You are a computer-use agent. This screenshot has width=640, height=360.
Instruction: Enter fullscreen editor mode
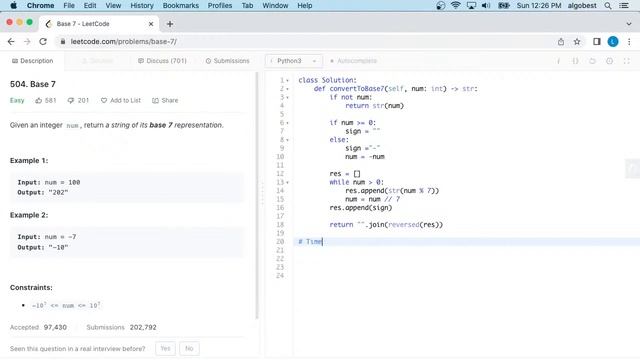pos(627,61)
